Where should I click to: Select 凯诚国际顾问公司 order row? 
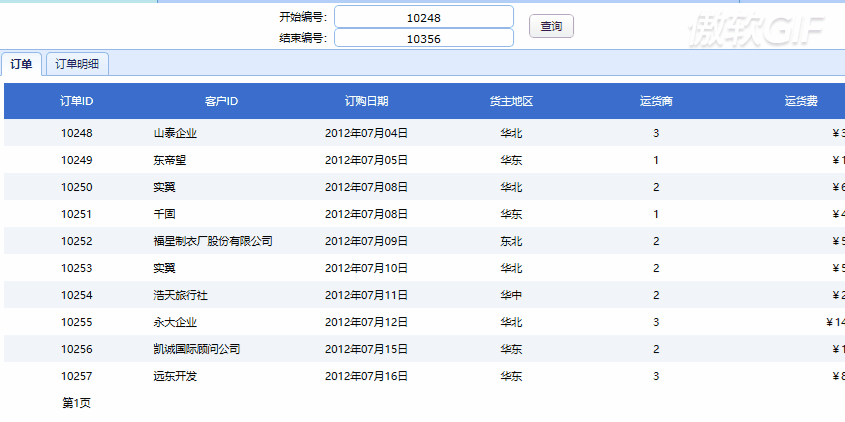click(196, 349)
